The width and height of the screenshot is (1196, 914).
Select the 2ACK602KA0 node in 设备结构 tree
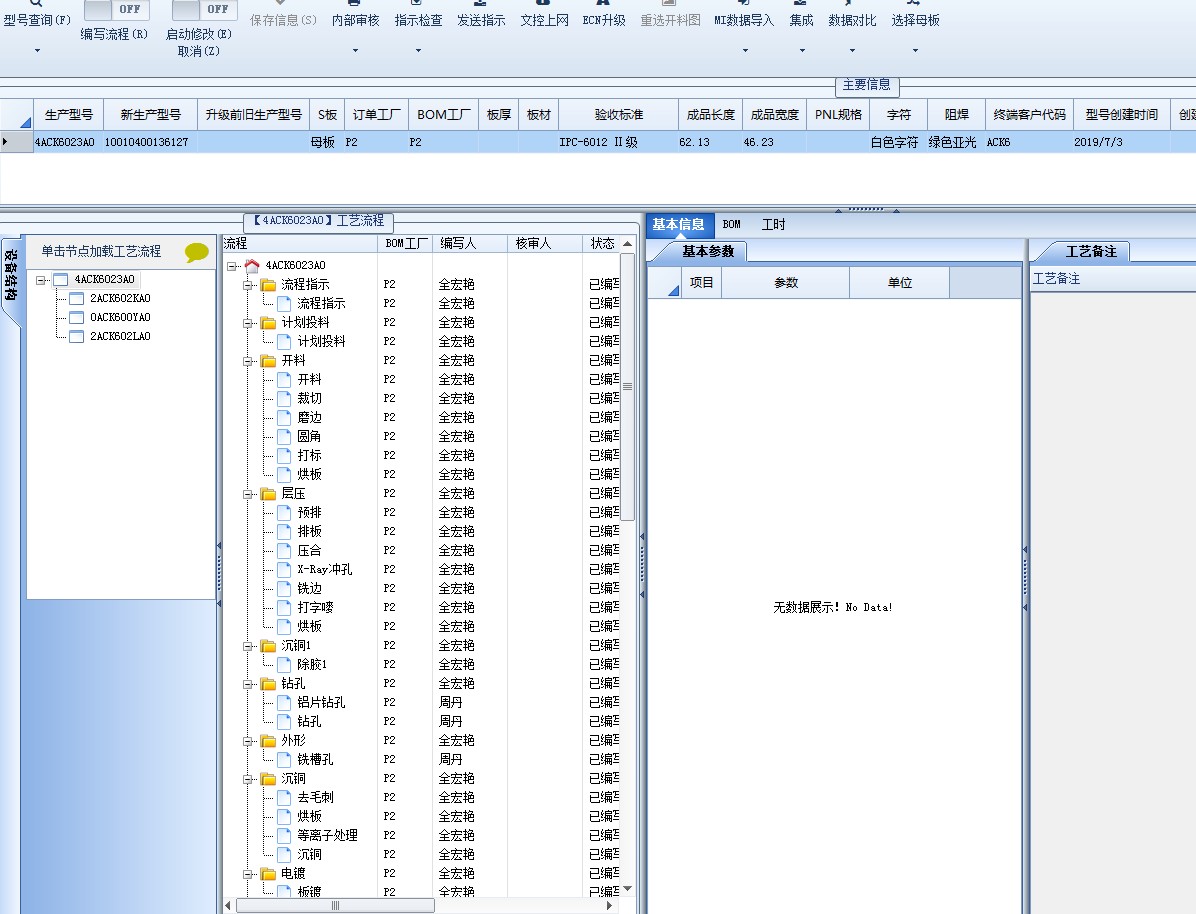coord(120,298)
